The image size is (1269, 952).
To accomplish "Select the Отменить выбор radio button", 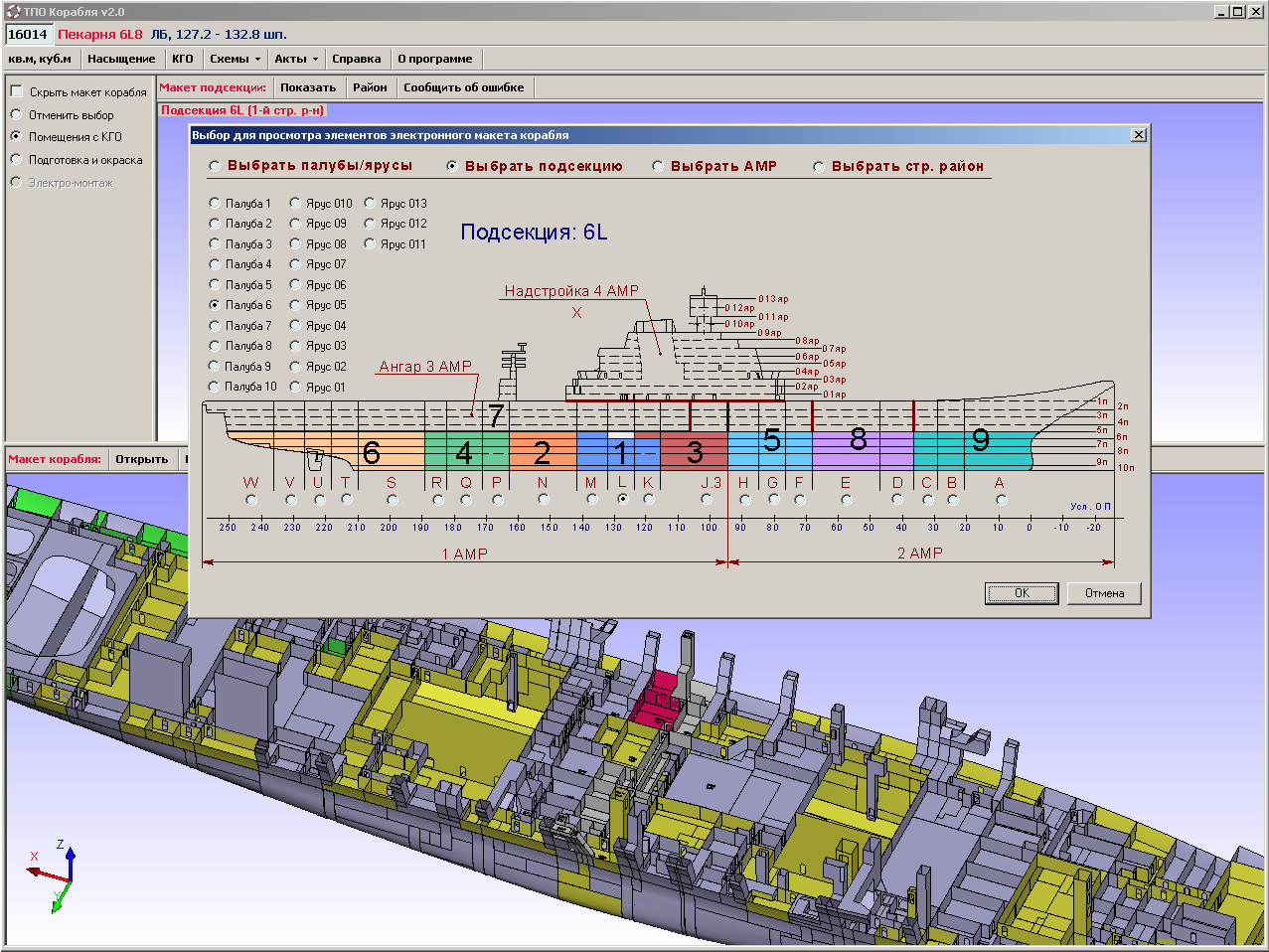I will point(16,114).
